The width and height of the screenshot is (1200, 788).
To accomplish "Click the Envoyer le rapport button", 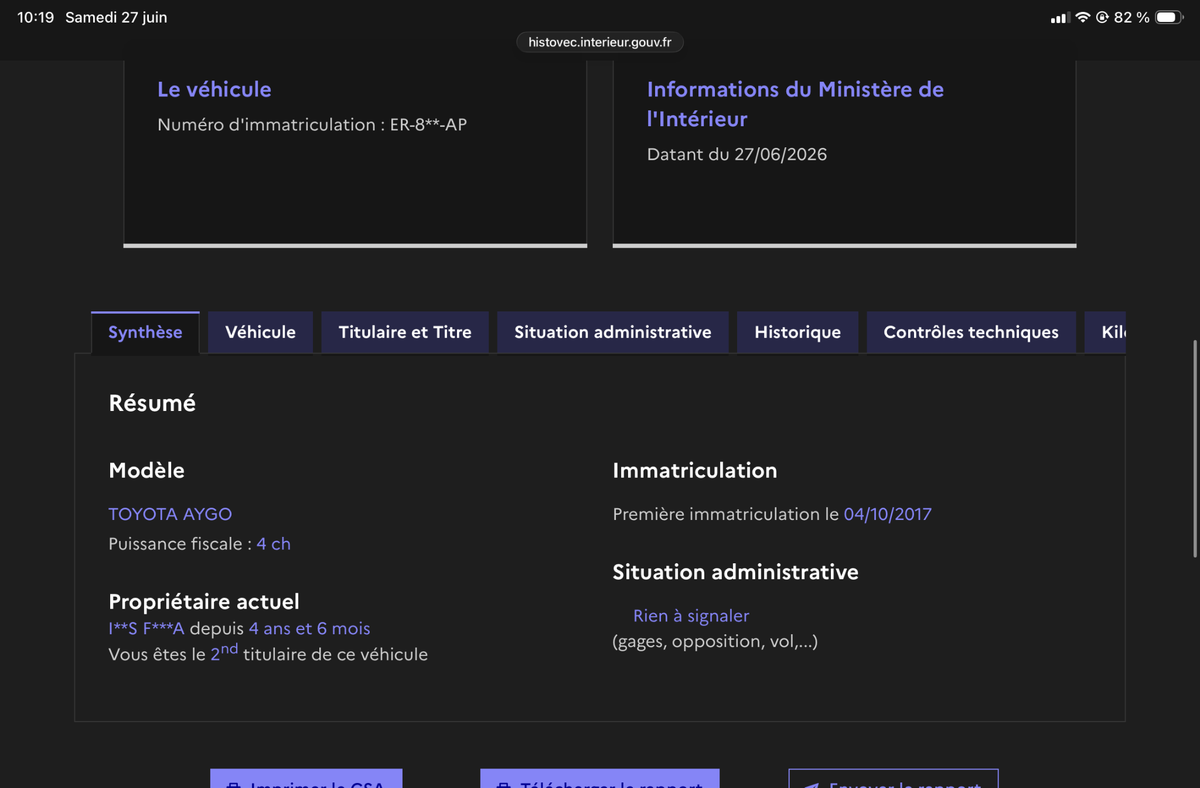I will point(893,778).
